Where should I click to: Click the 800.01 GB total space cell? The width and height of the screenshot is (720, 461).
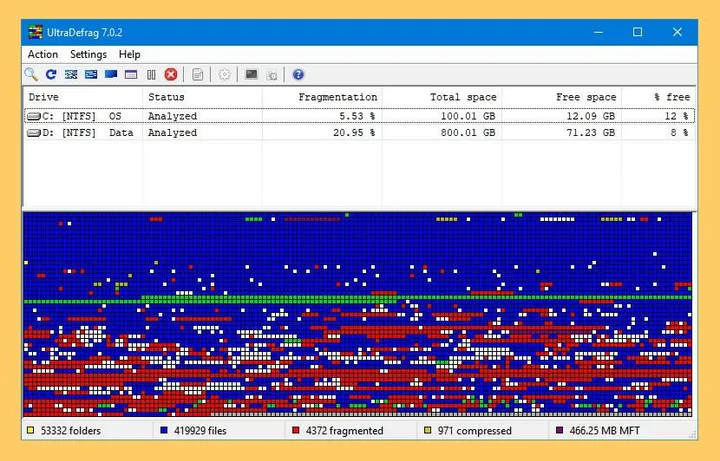click(x=468, y=133)
